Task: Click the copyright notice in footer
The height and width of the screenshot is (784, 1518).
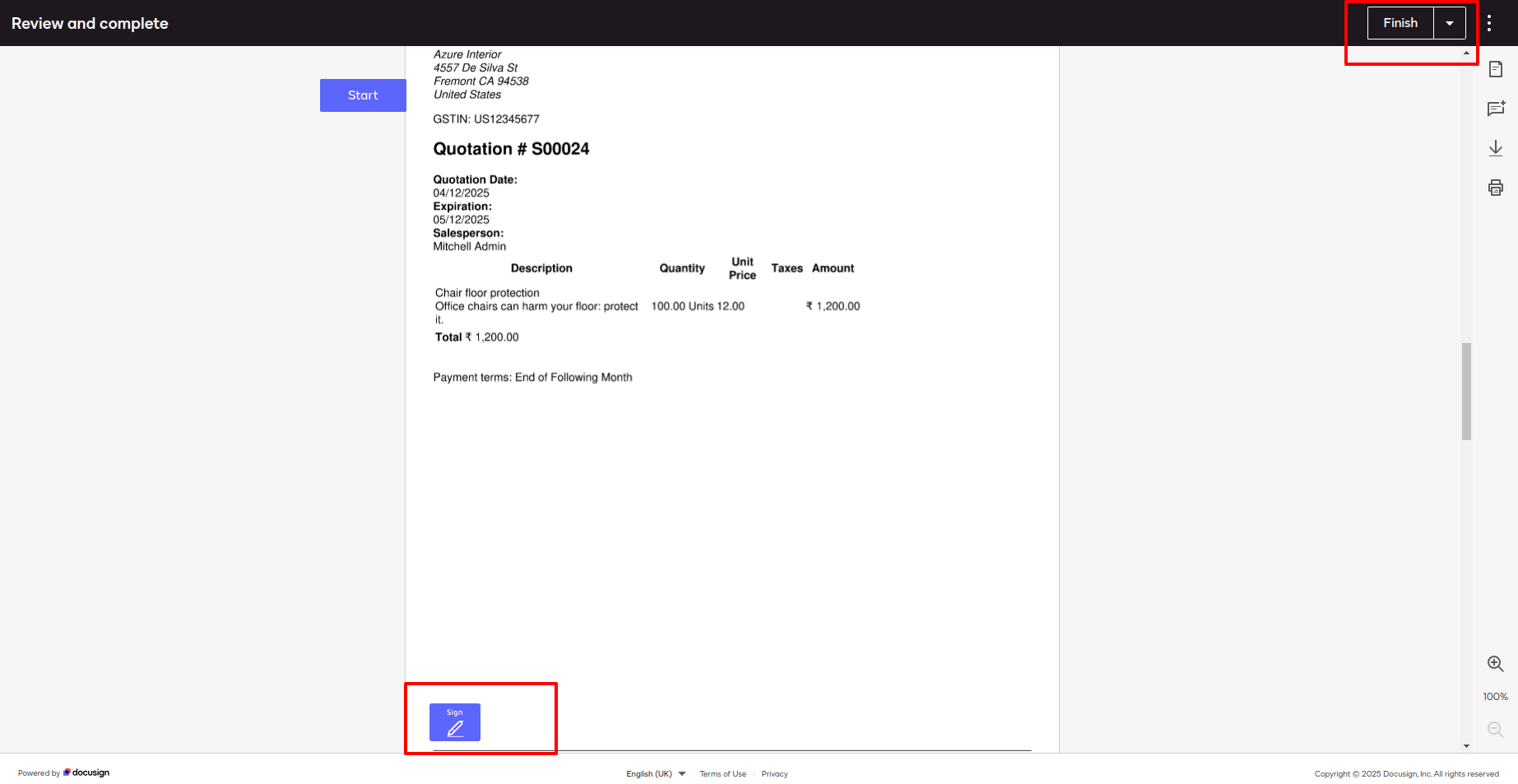Action: tap(1407, 774)
